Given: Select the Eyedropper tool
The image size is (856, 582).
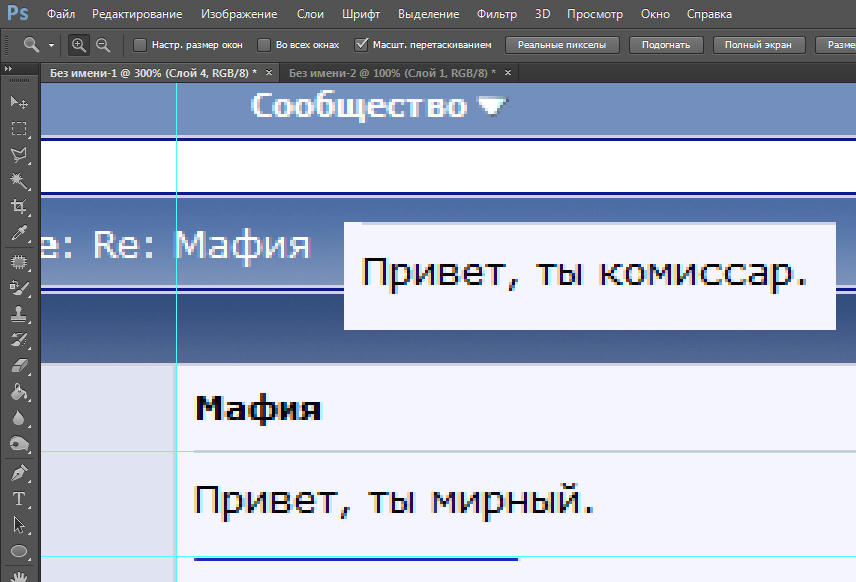Looking at the screenshot, I should click(x=19, y=233).
